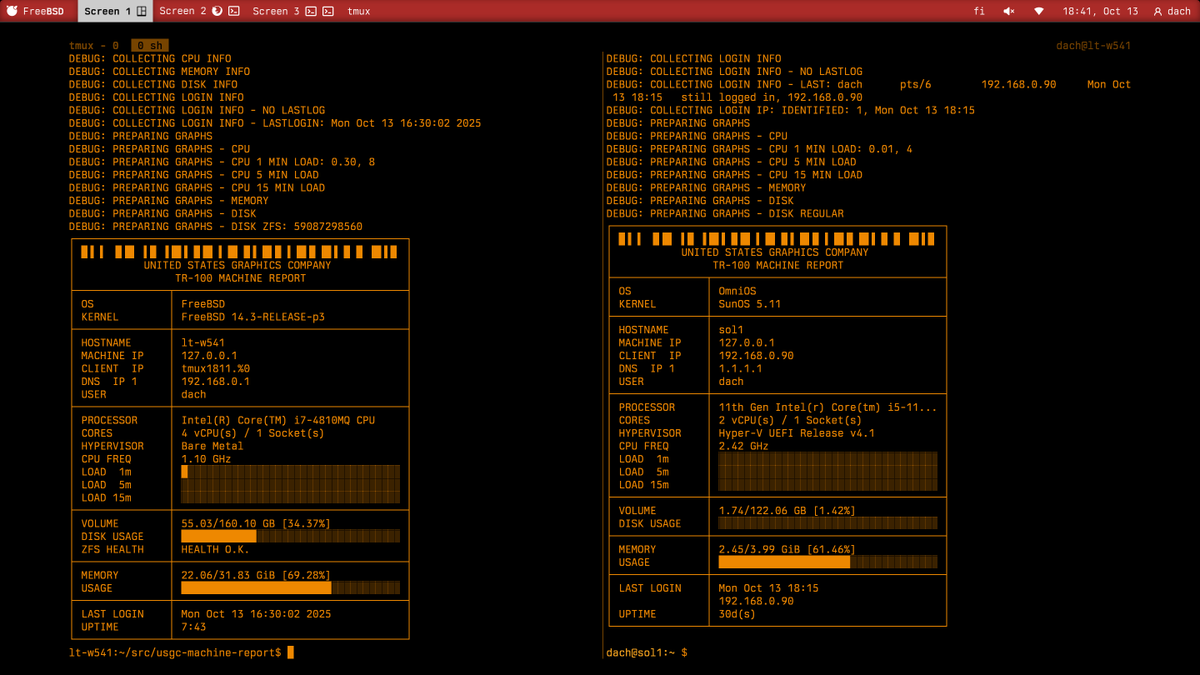Viewport: 1200px width, 675px height.
Task: Switch to Screen 3 workspace
Action: [292, 11]
